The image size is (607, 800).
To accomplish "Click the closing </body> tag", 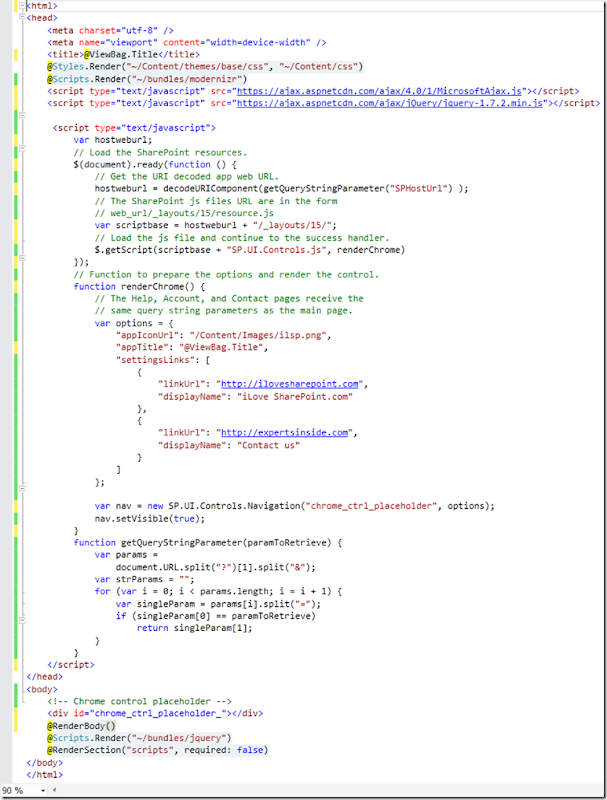I will 45,763.
